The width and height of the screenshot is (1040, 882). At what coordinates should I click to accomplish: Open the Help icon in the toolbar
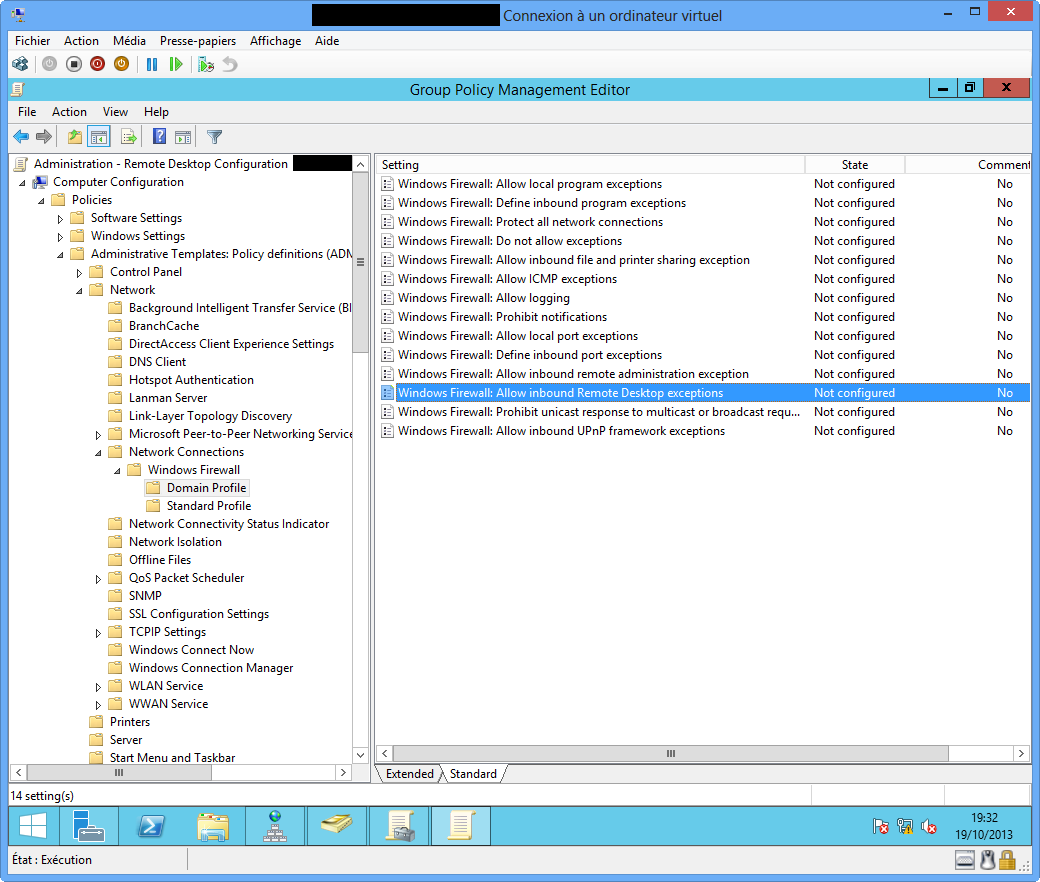click(x=157, y=136)
